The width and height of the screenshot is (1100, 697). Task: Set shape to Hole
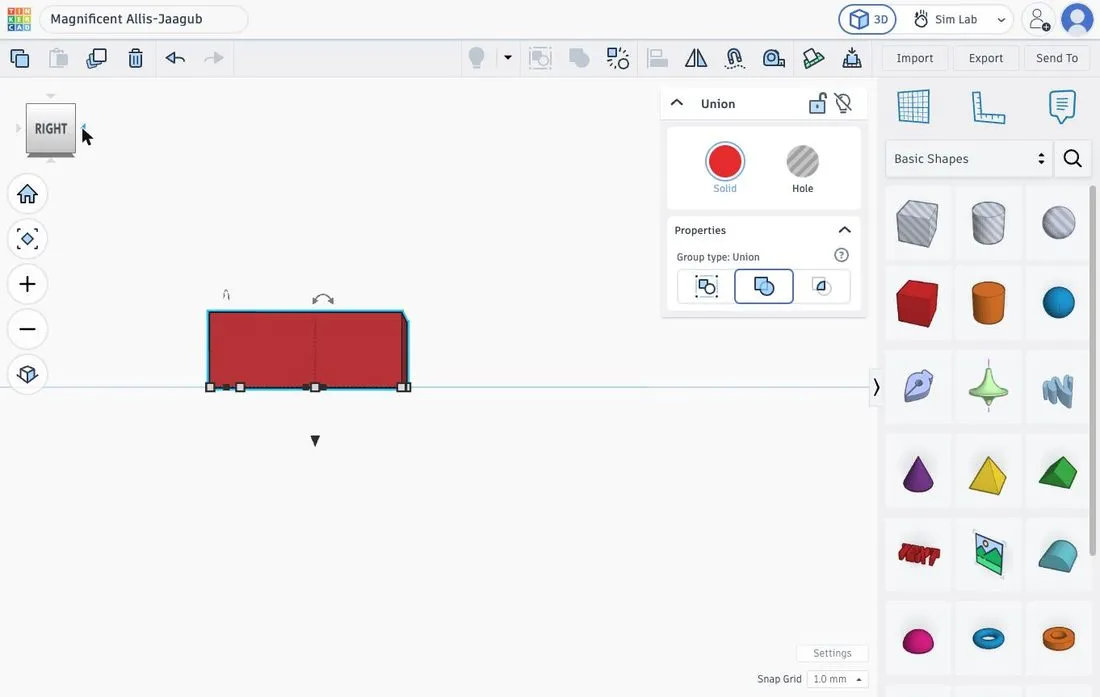[x=802, y=169]
